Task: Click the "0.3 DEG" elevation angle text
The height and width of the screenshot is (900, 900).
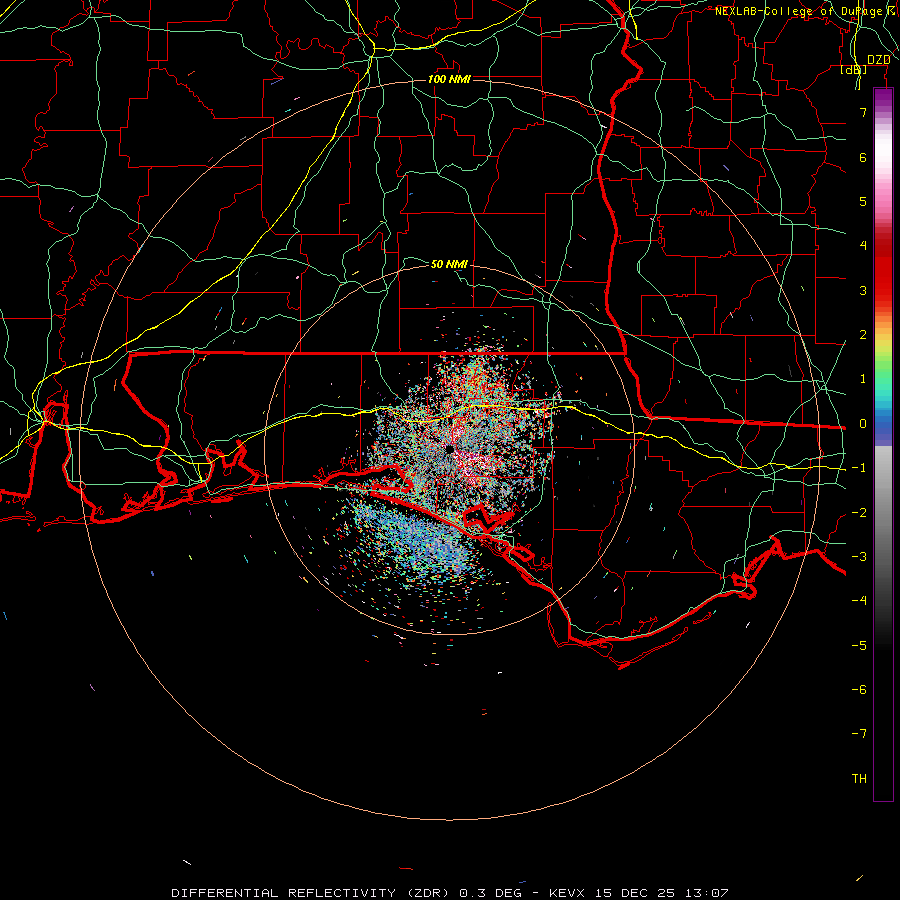Action: (x=491, y=893)
